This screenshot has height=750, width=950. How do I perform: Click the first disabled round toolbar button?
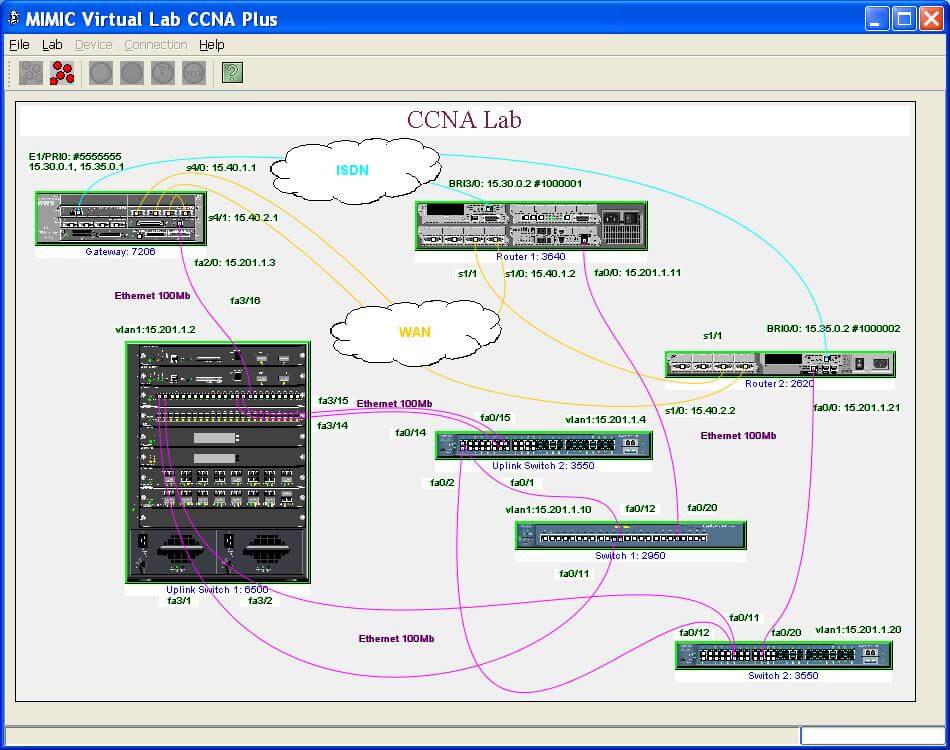(101, 73)
